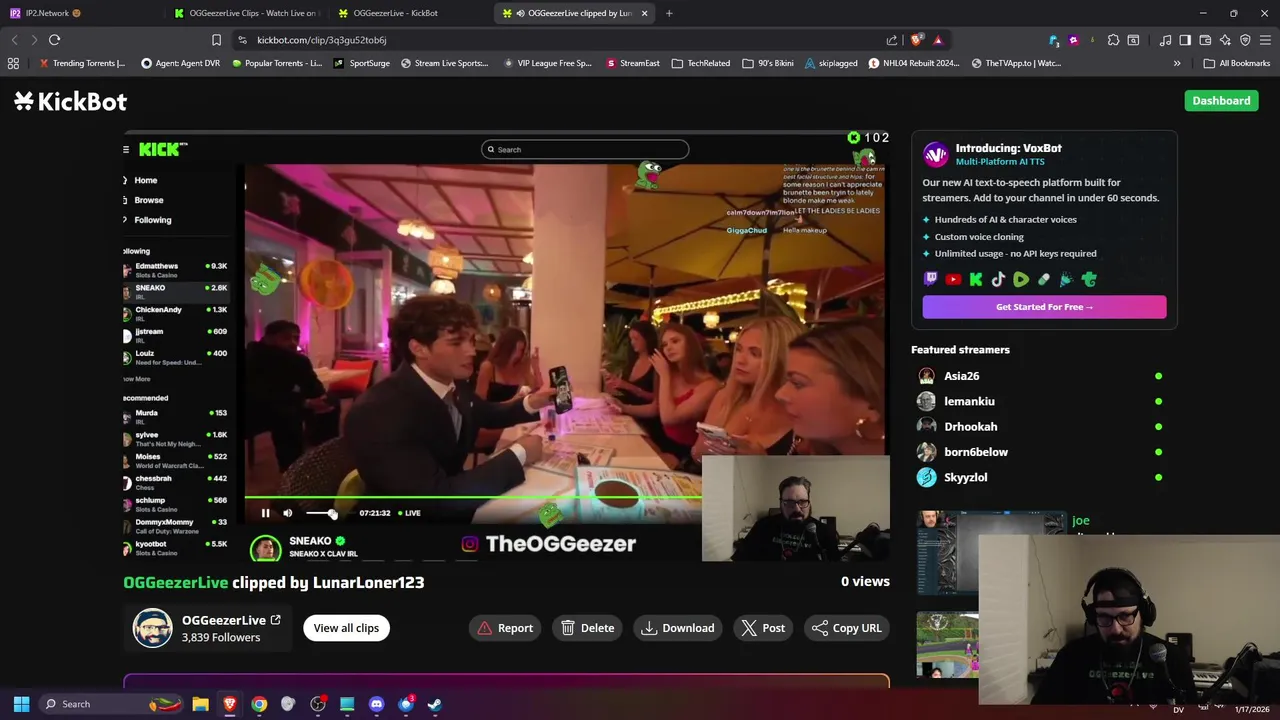Screen dimensions: 1280x720
Task: Click the TikTok platform icon in VoxBot promo
Action: (x=998, y=280)
